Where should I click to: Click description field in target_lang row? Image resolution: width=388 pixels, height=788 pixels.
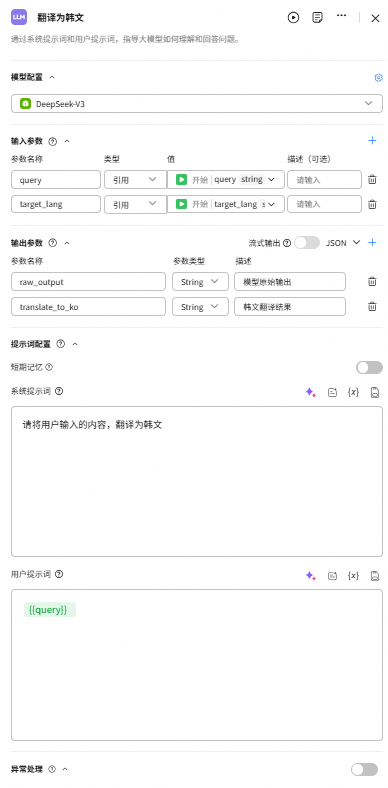pos(324,205)
